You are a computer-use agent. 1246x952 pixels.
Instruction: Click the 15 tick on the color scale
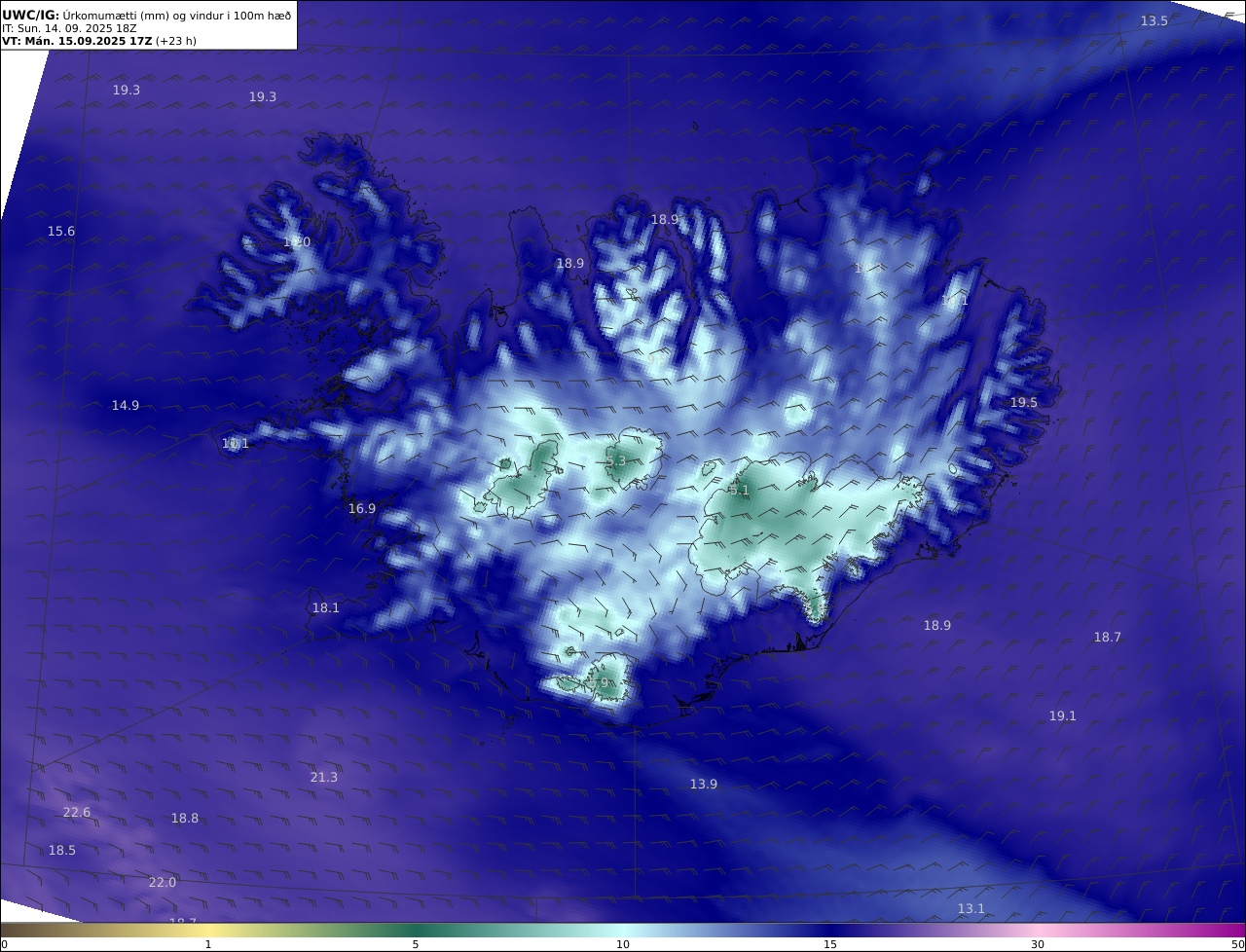pos(830,944)
